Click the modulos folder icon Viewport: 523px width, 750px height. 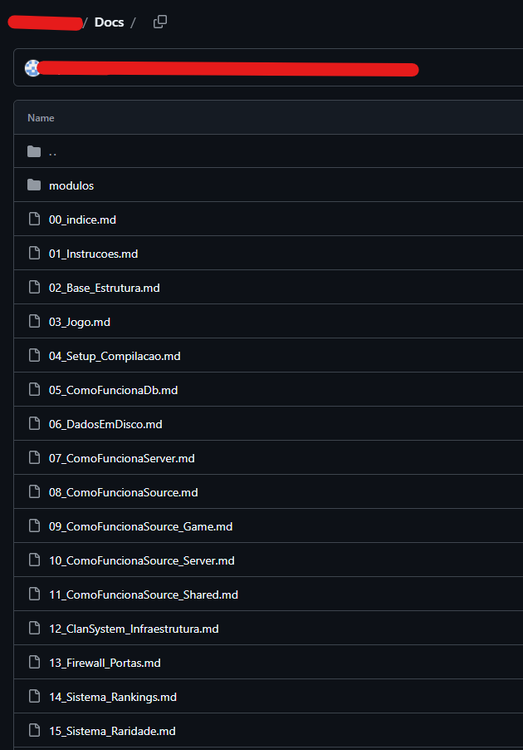pyautogui.click(x=34, y=185)
